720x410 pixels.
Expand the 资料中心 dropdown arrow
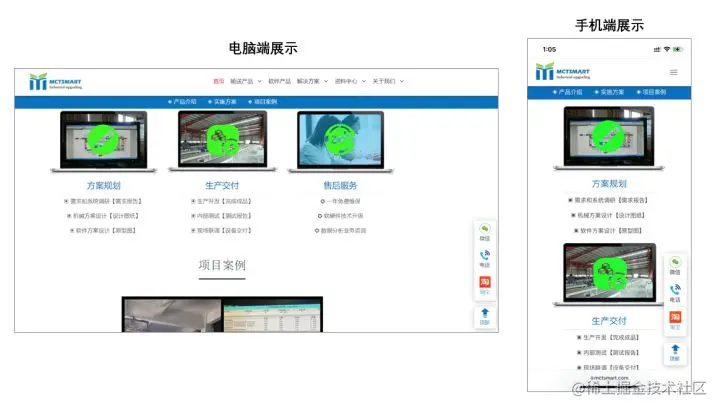pyautogui.click(x=364, y=81)
